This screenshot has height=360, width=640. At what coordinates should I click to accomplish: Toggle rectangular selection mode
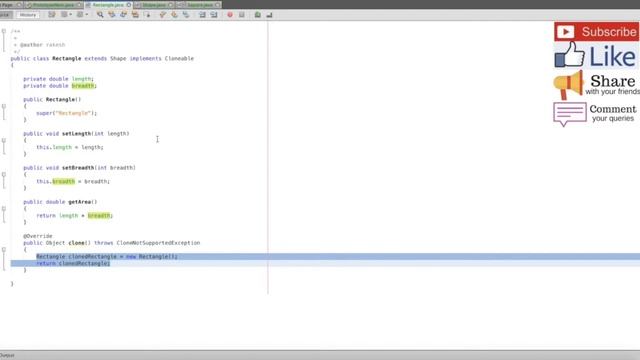click(x=147, y=15)
